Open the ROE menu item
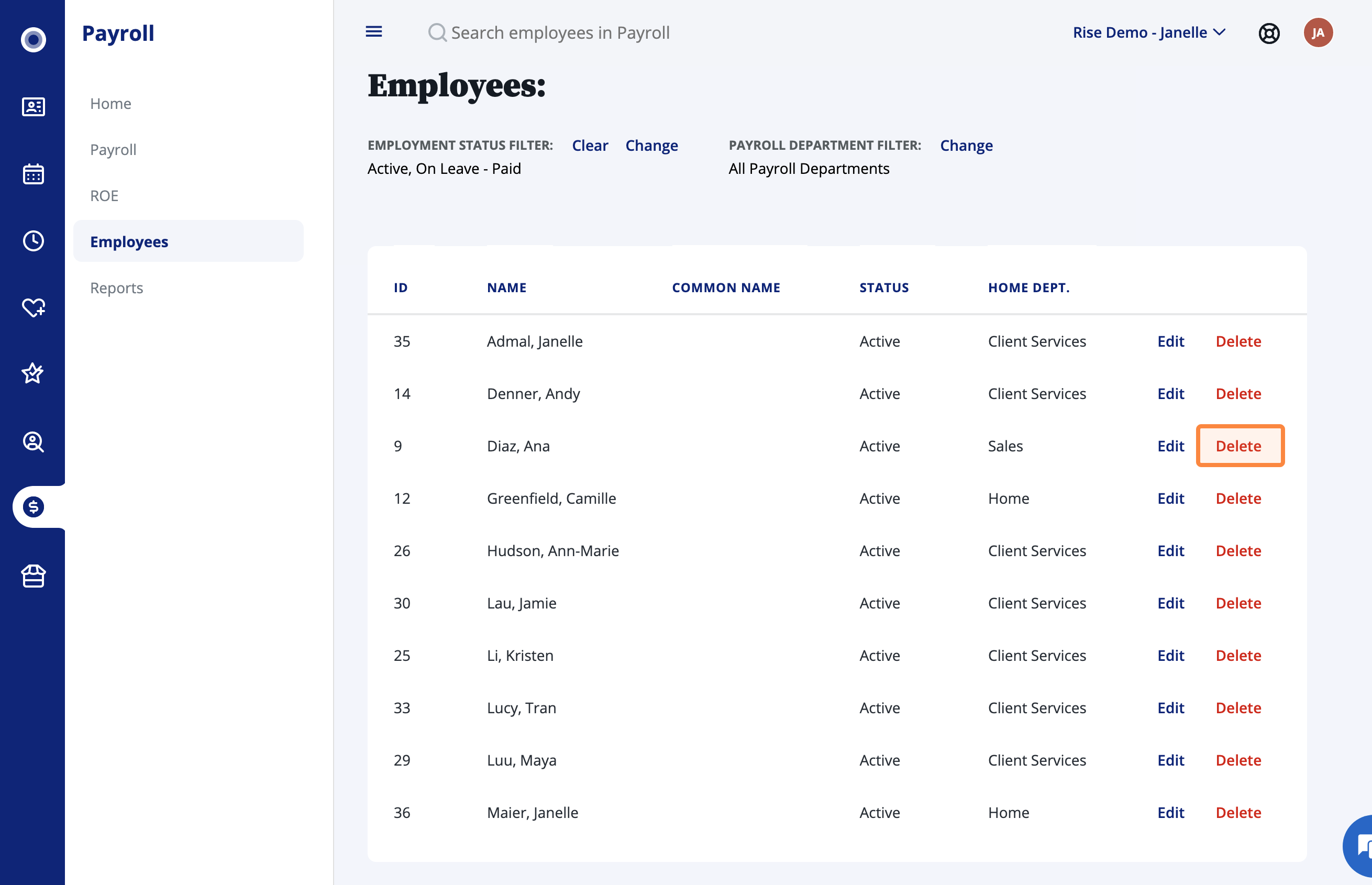The image size is (1372, 885). 105,195
